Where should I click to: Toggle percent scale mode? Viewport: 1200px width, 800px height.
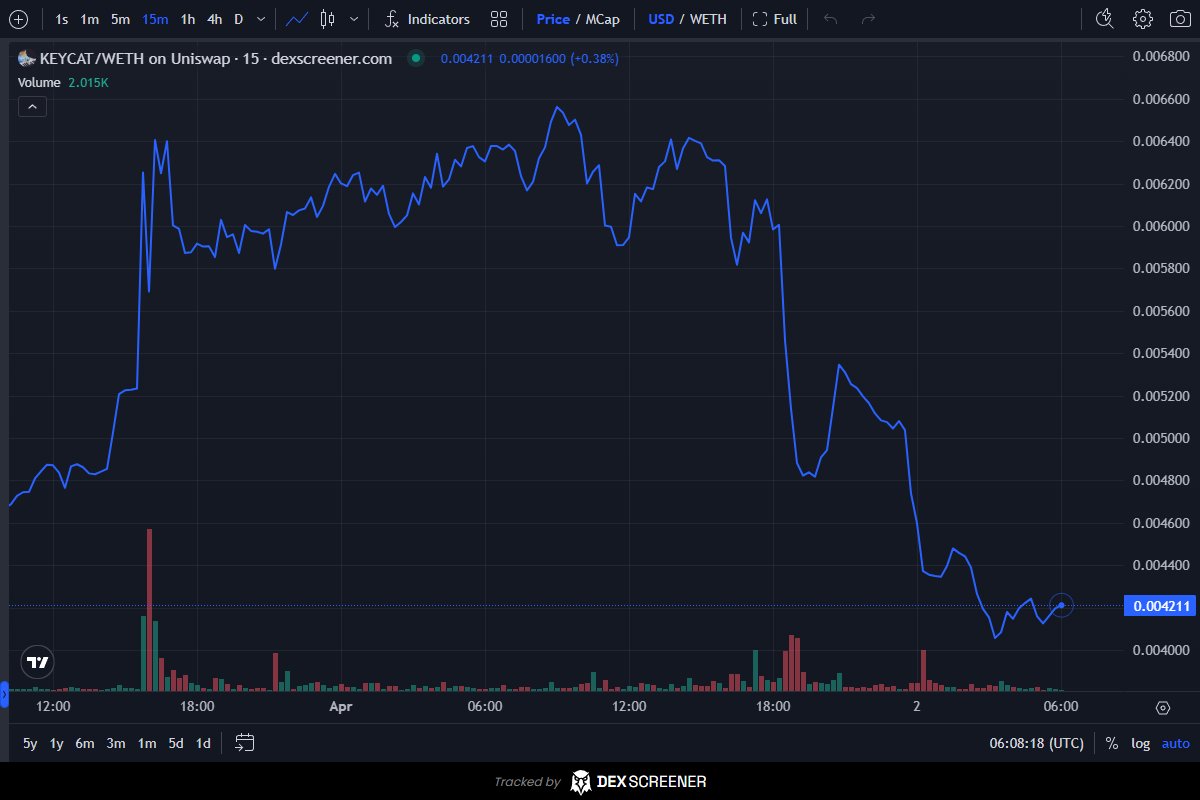(1111, 743)
